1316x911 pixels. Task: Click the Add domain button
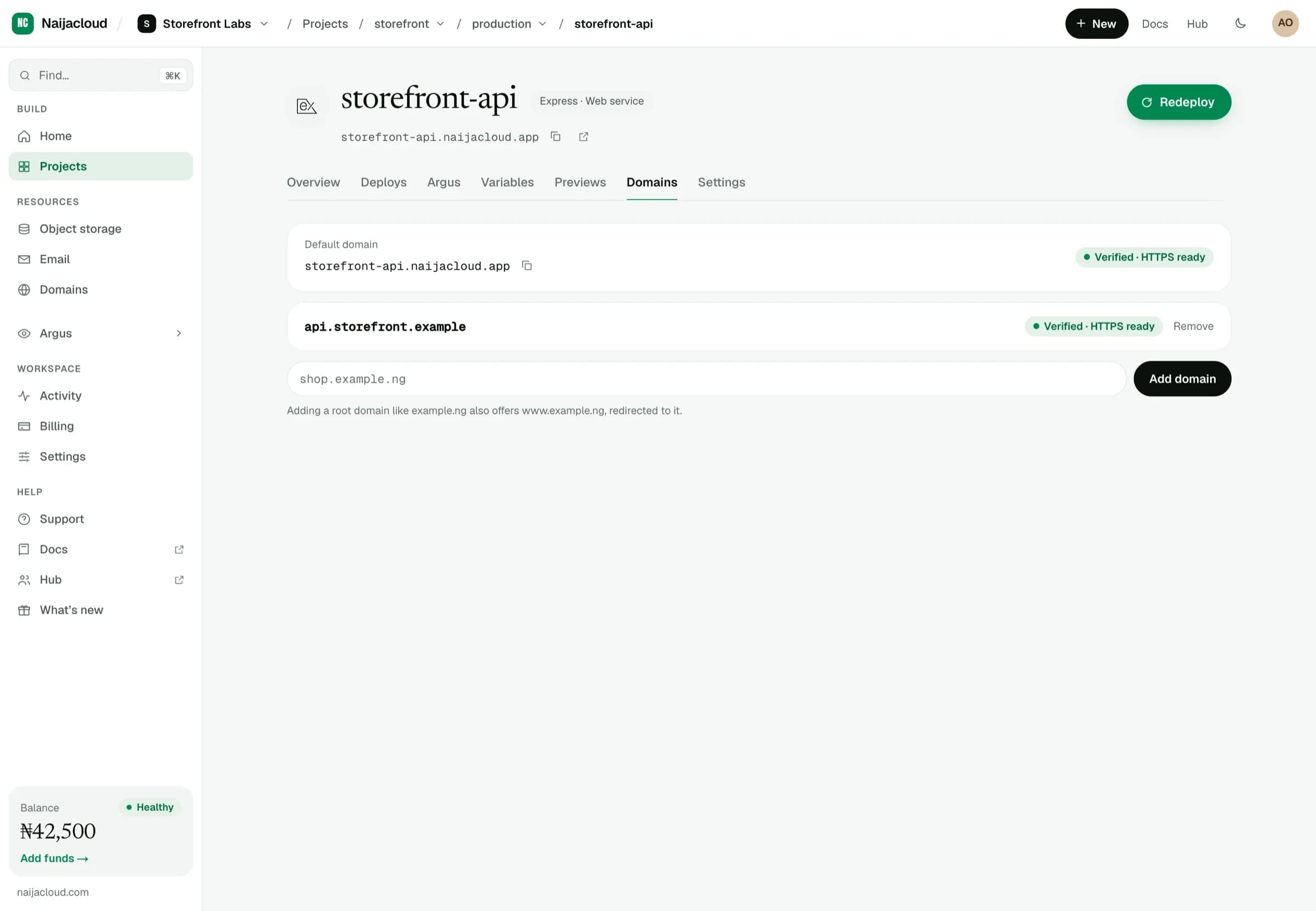point(1182,378)
